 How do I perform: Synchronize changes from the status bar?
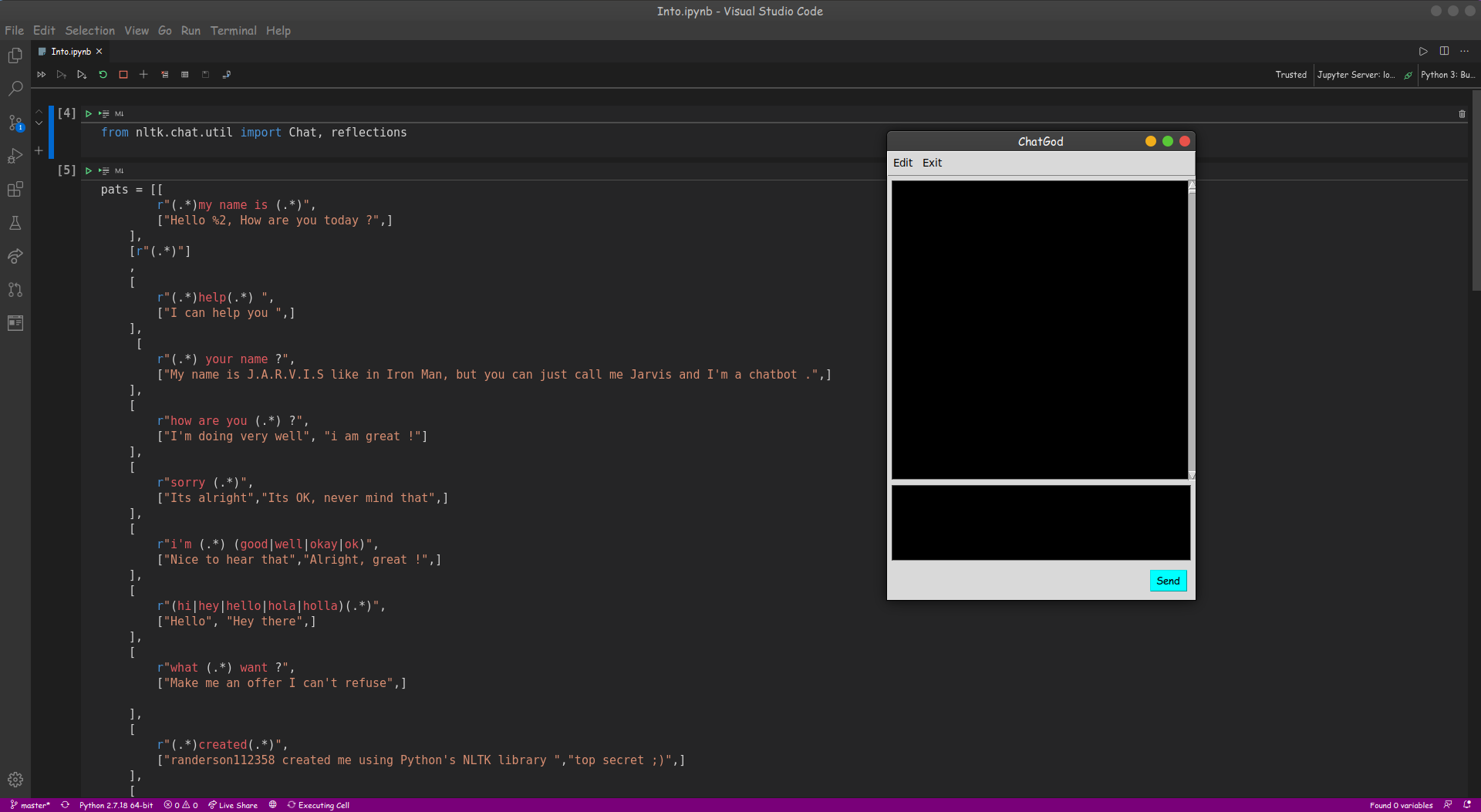point(66,805)
